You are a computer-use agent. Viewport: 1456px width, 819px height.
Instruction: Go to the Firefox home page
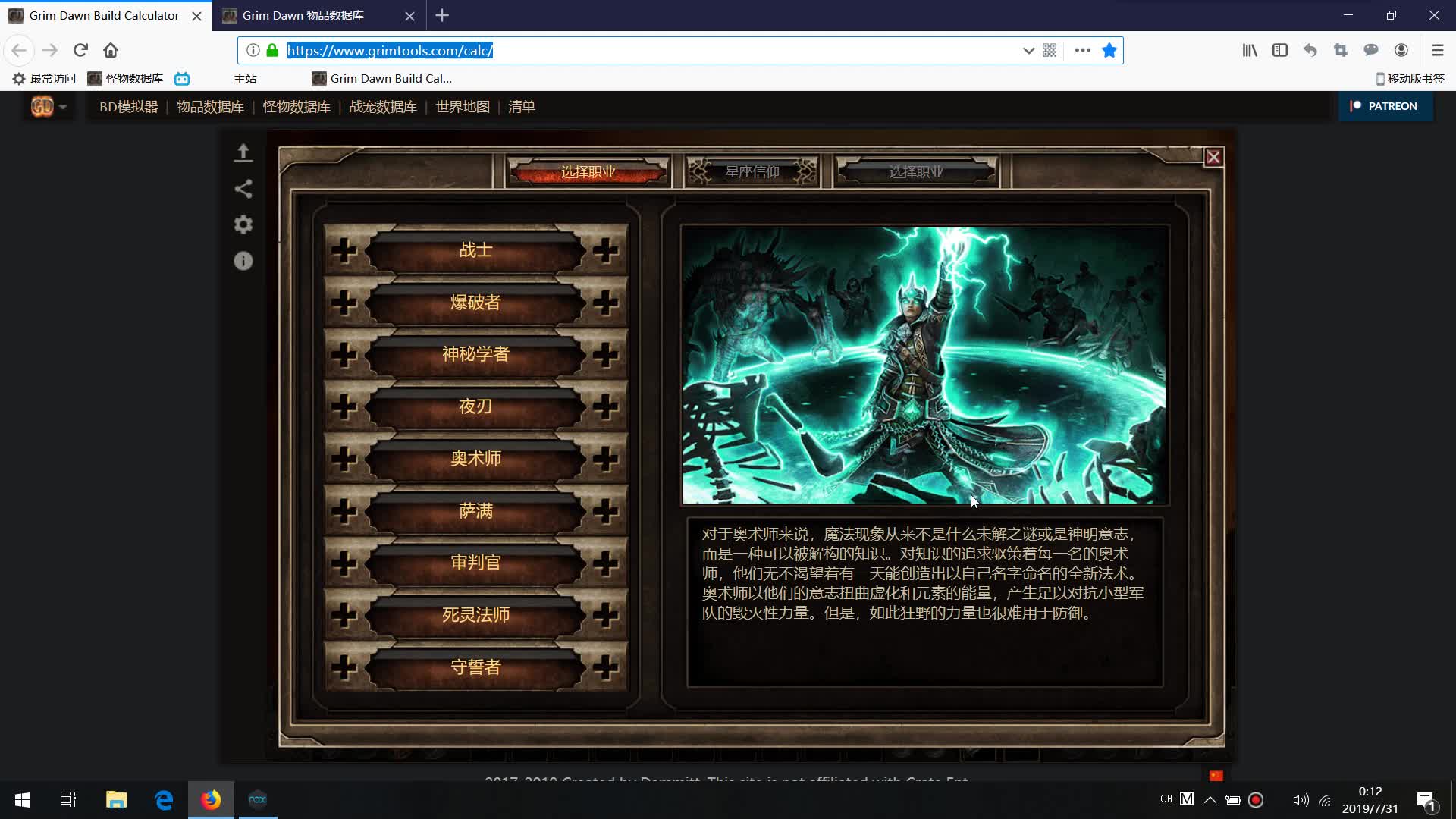(x=111, y=50)
